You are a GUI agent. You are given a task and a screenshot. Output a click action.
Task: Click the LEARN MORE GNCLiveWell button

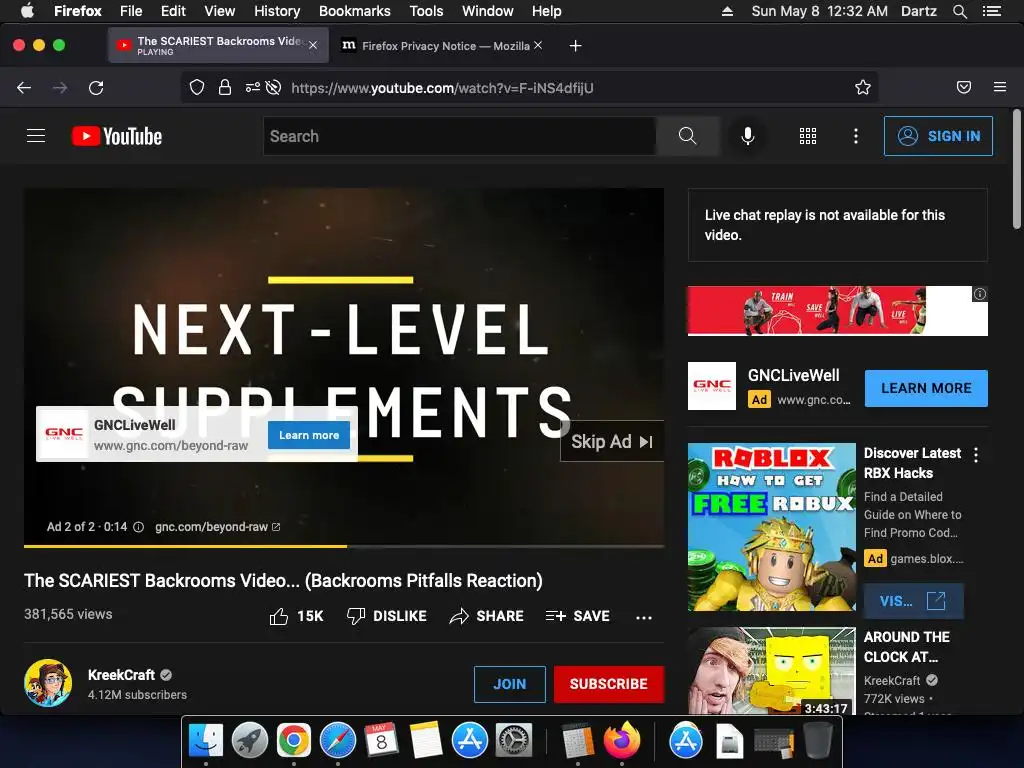click(x=926, y=388)
